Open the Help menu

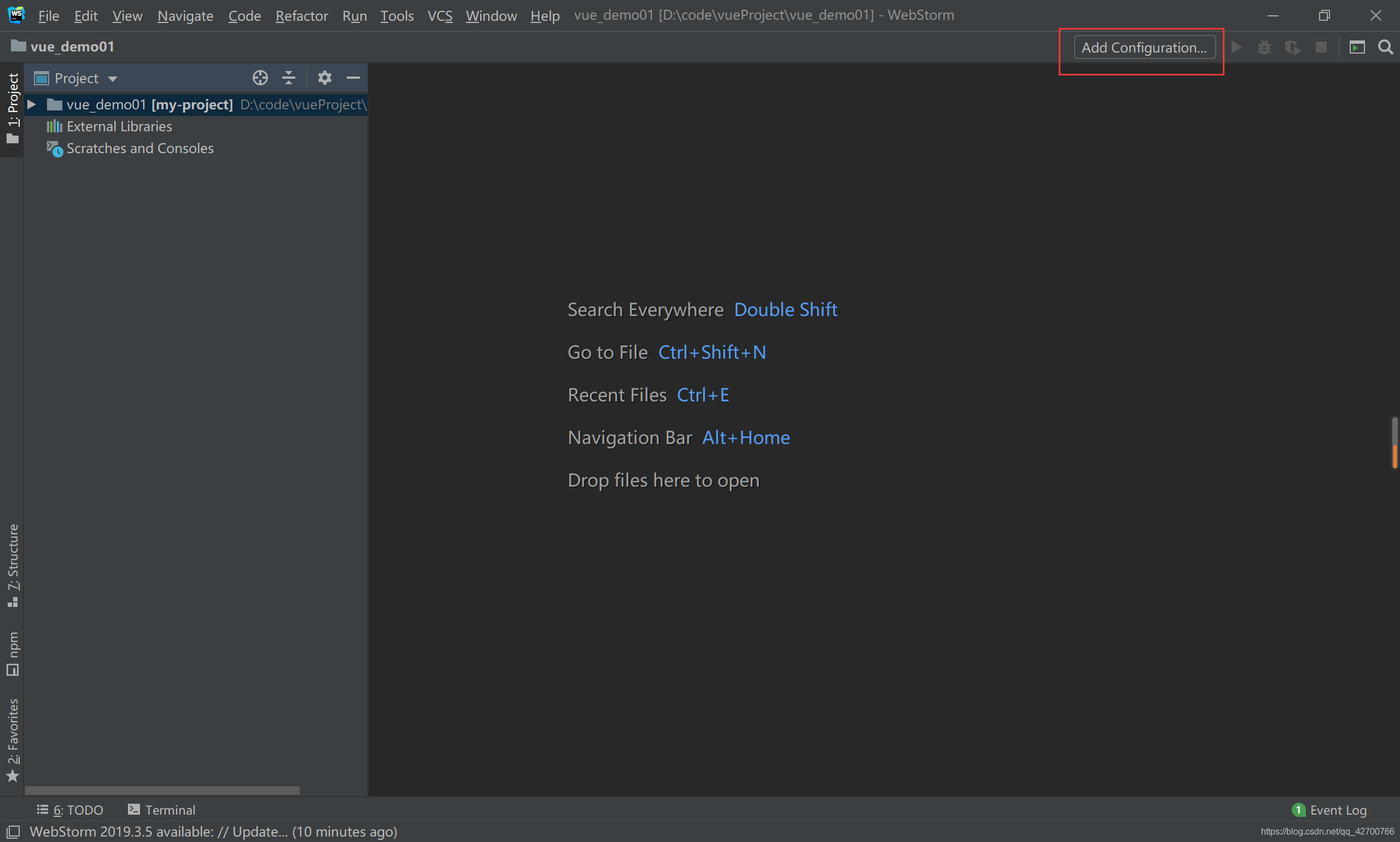(545, 15)
